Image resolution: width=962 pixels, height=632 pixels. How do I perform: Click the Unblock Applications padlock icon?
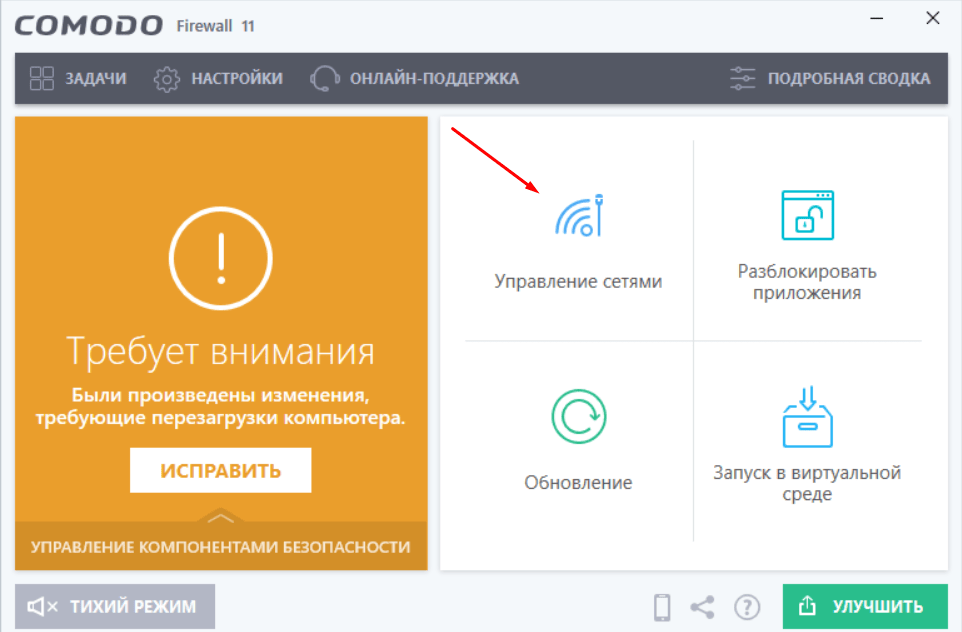click(x=807, y=215)
